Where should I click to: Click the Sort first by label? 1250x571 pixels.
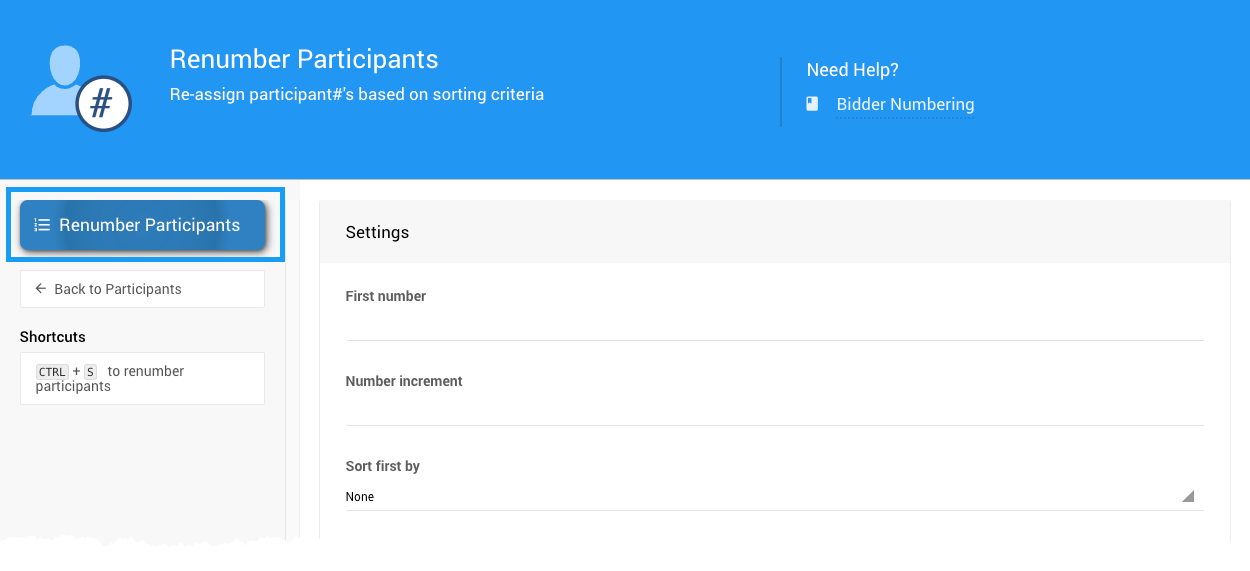click(382, 466)
